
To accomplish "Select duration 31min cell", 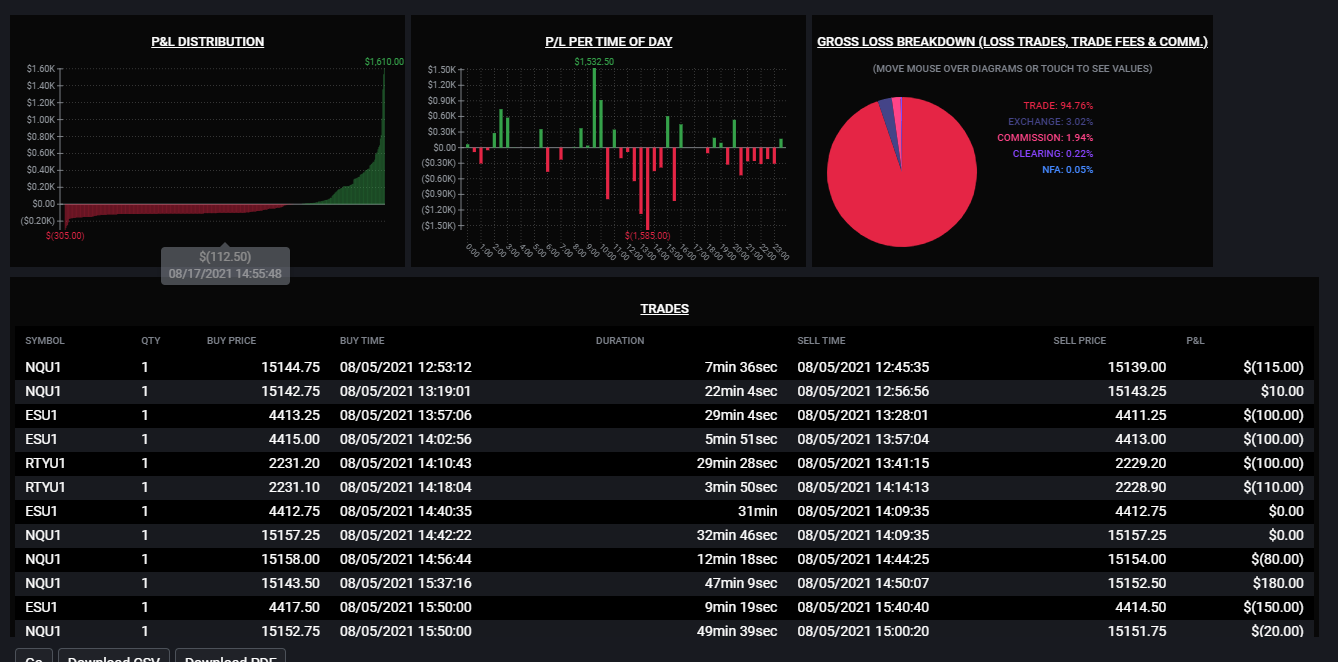I will (758, 511).
